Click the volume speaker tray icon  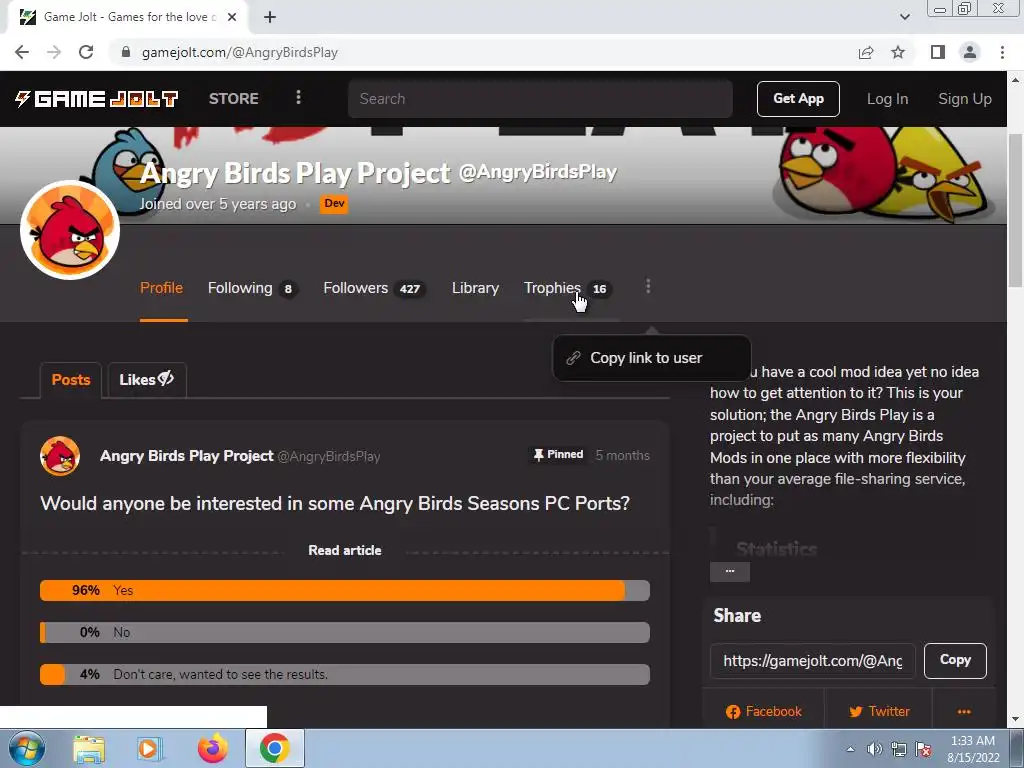click(x=874, y=749)
